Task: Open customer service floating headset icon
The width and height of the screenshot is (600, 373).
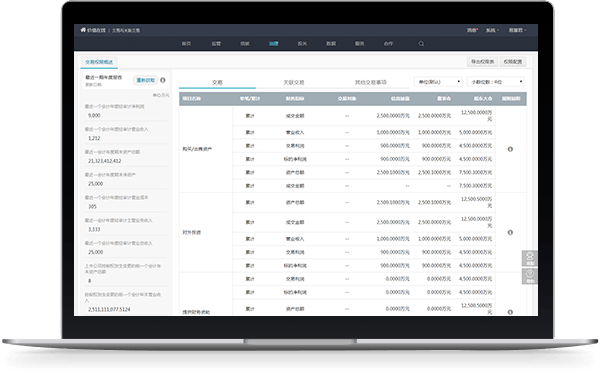Action: [x=530, y=258]
